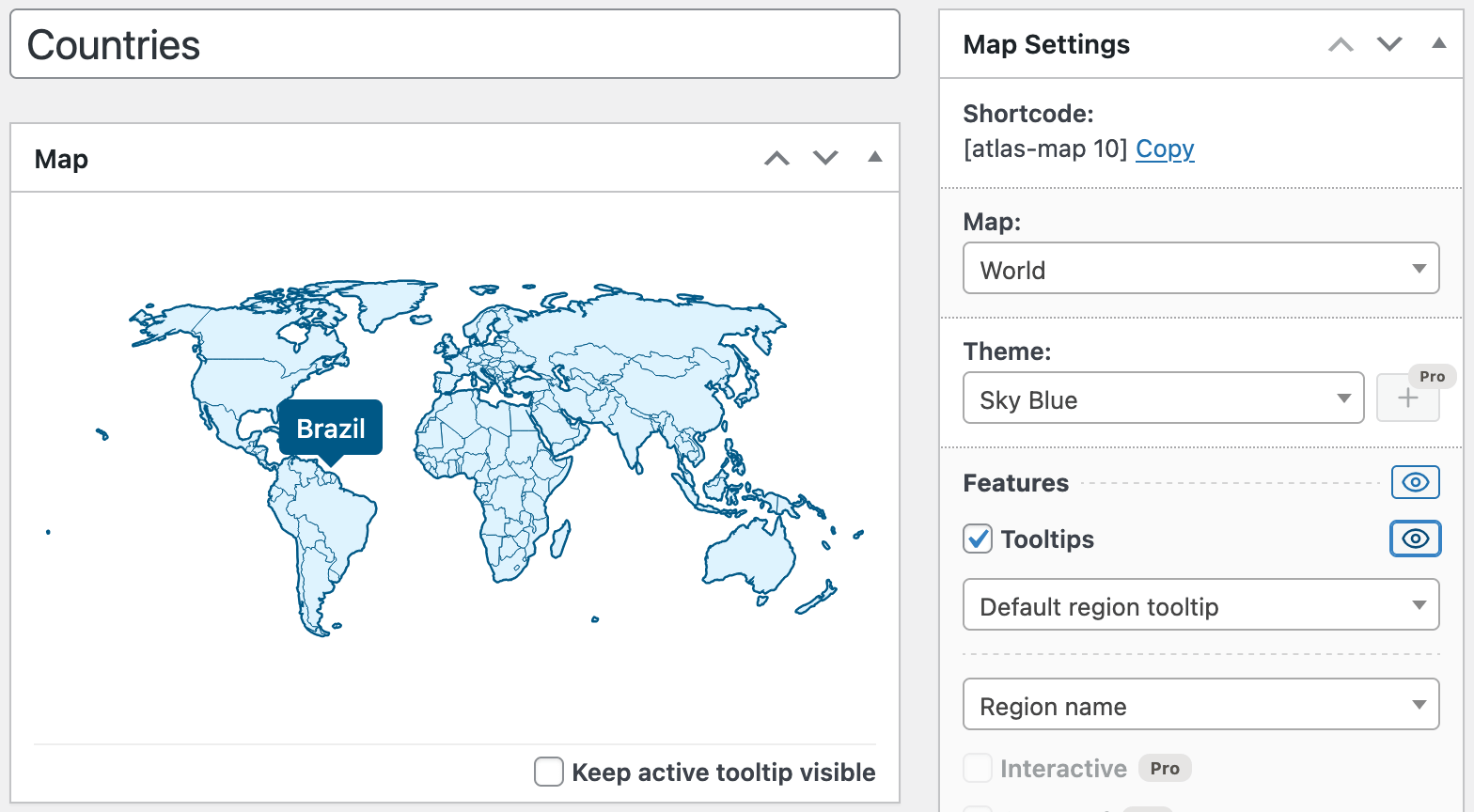This screenshot has width=1474, height=812.
Task: Move Map Settings panel up
Action: [x=1341, y=44]
